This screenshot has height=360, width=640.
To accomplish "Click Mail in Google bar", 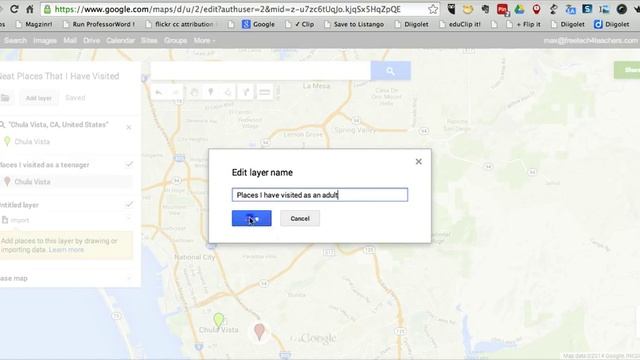I will pyautogui.click(x=70, y=40).
